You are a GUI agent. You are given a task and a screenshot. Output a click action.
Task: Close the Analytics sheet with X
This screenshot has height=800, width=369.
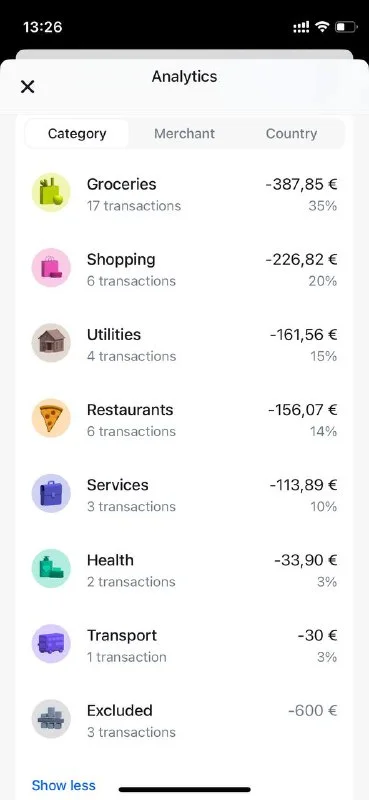(x=28, y=87)
